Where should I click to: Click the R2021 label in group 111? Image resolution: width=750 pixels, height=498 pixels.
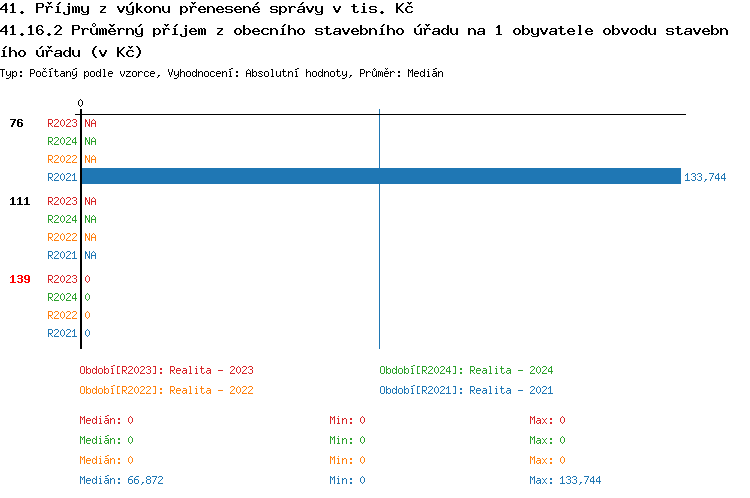(x=62, y=255)
